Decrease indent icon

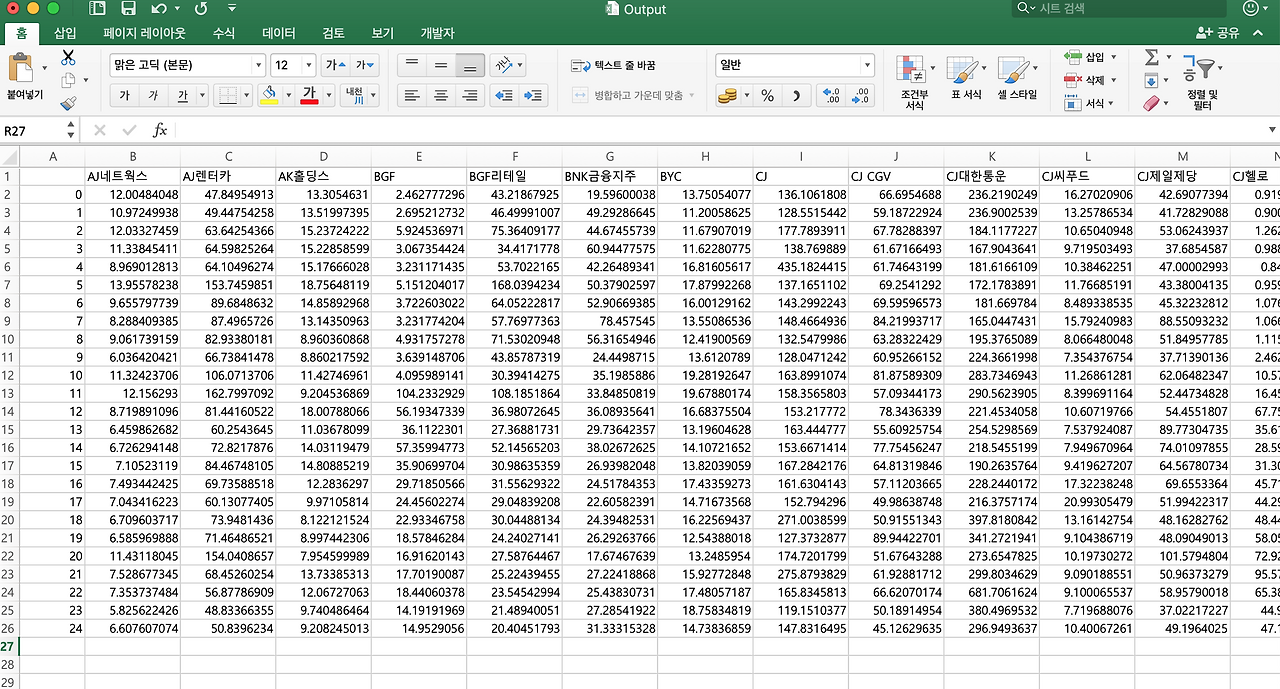coord(504,95)
